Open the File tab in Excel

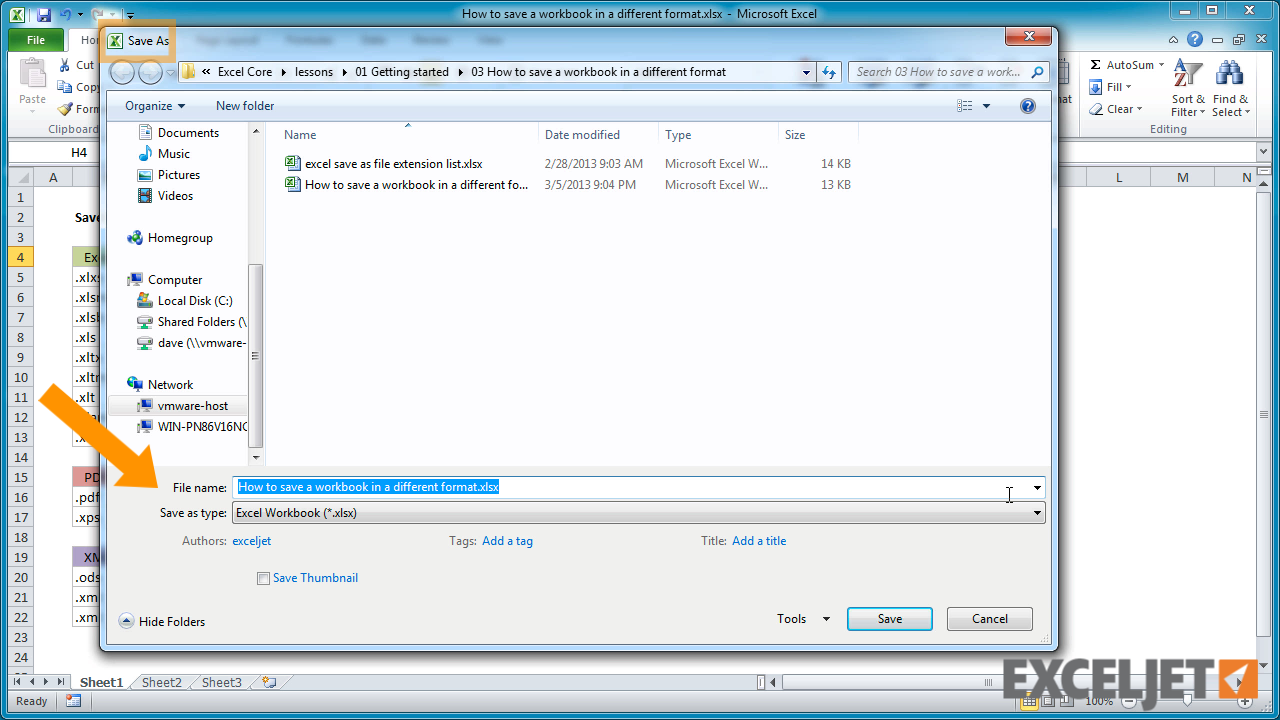(x=36, y=40)
